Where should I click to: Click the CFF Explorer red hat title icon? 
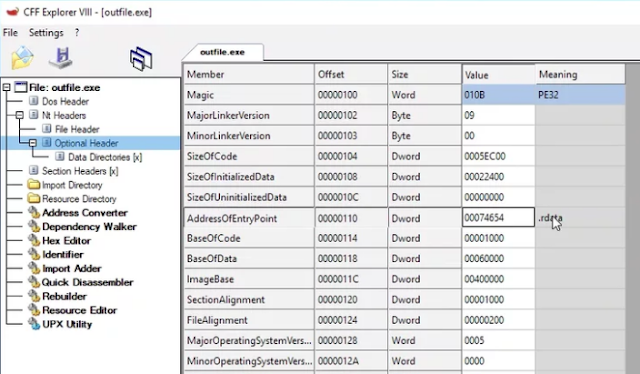pos(12,11)
